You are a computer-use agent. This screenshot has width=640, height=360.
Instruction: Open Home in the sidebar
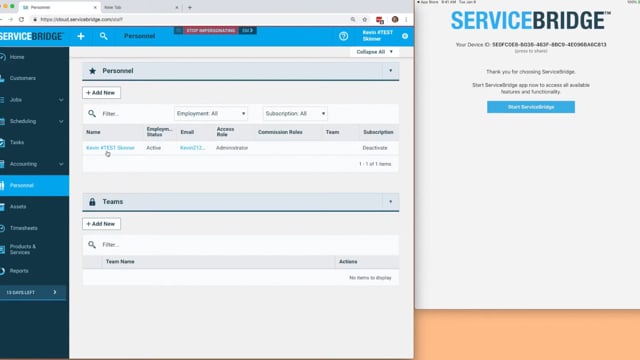[34, 57]
